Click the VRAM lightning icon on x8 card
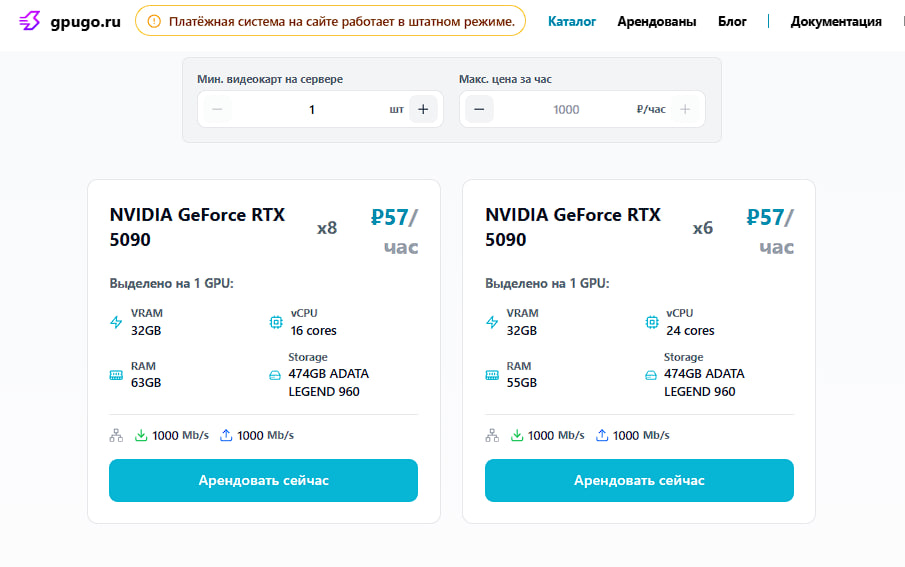The width and height of the screenshot is (905, 567). pos(116,322)
